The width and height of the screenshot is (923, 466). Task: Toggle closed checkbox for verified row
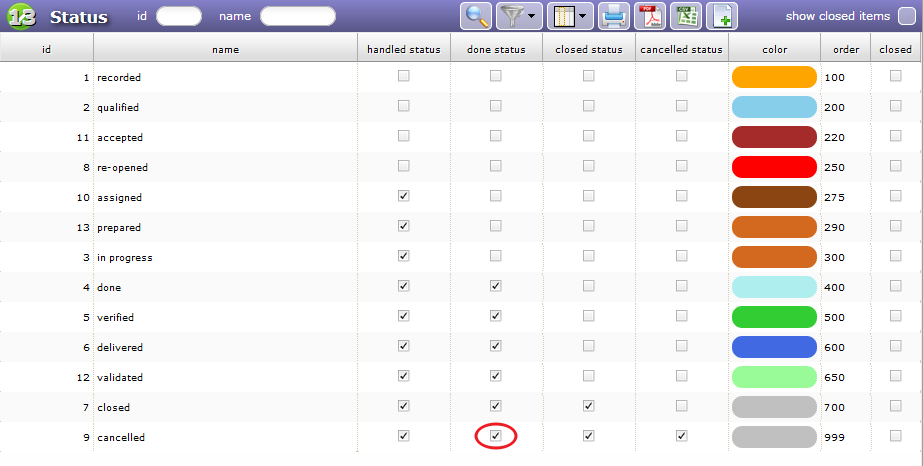(895, 316)
